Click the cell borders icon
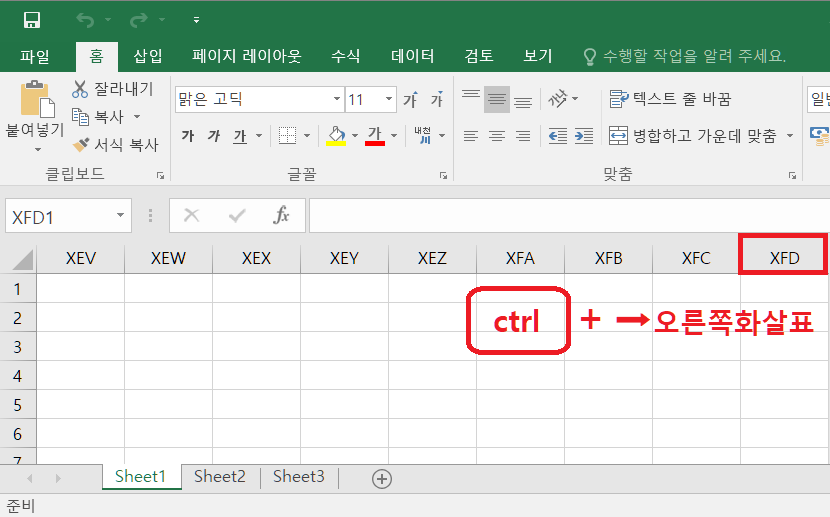 287,136
